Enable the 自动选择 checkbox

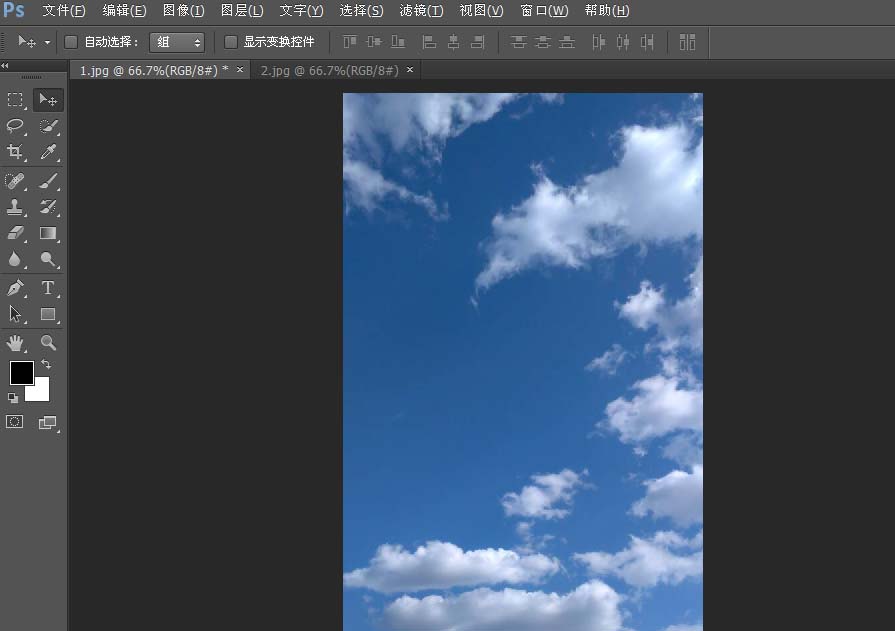pyautogui.click(x=70, y=41)
